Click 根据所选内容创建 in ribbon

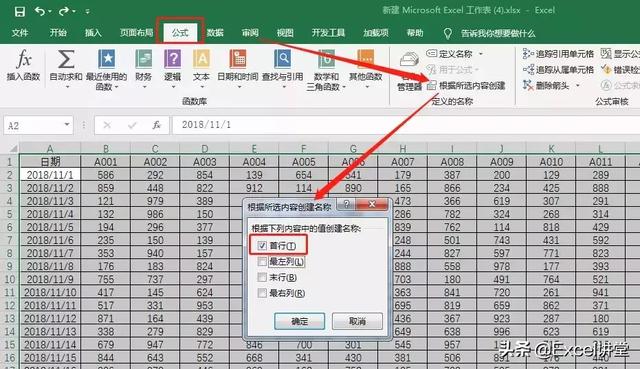tap(466, 85)
